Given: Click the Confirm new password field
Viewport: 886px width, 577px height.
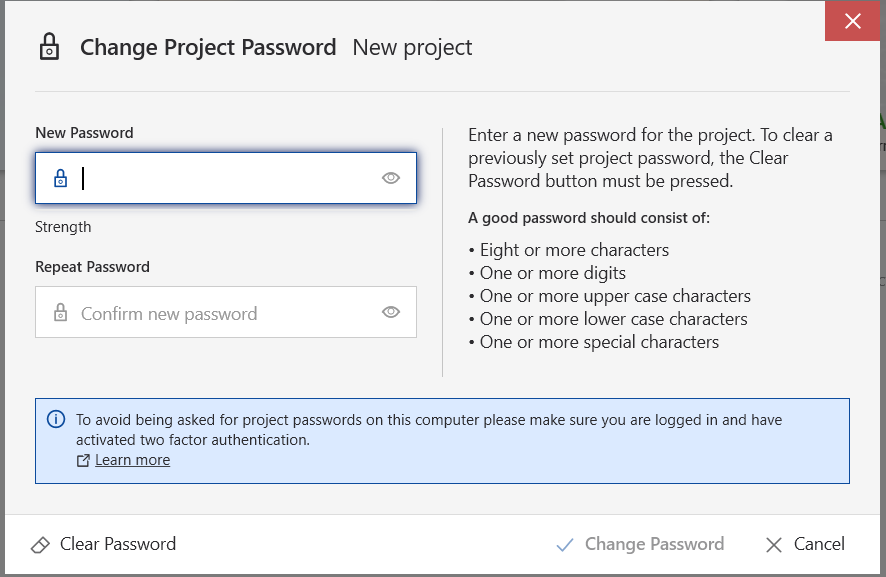Looking at the screenshot, I should pos(225,313).
